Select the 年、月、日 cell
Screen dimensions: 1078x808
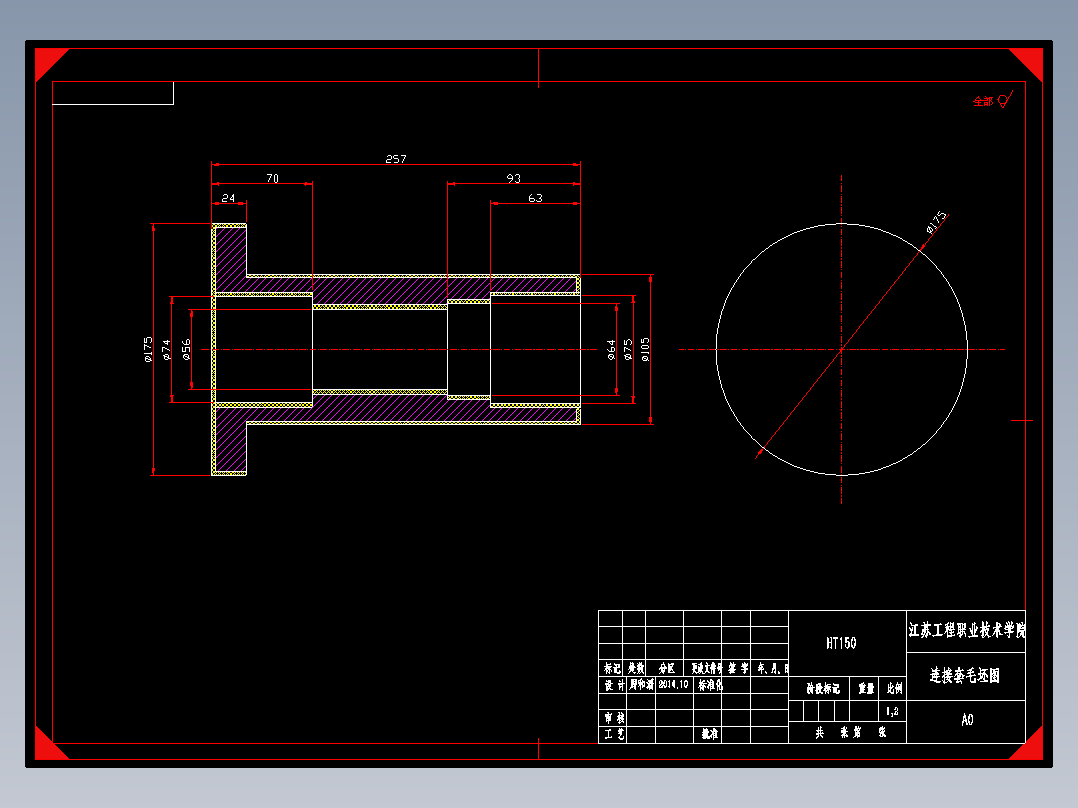[x=772, y=668]
